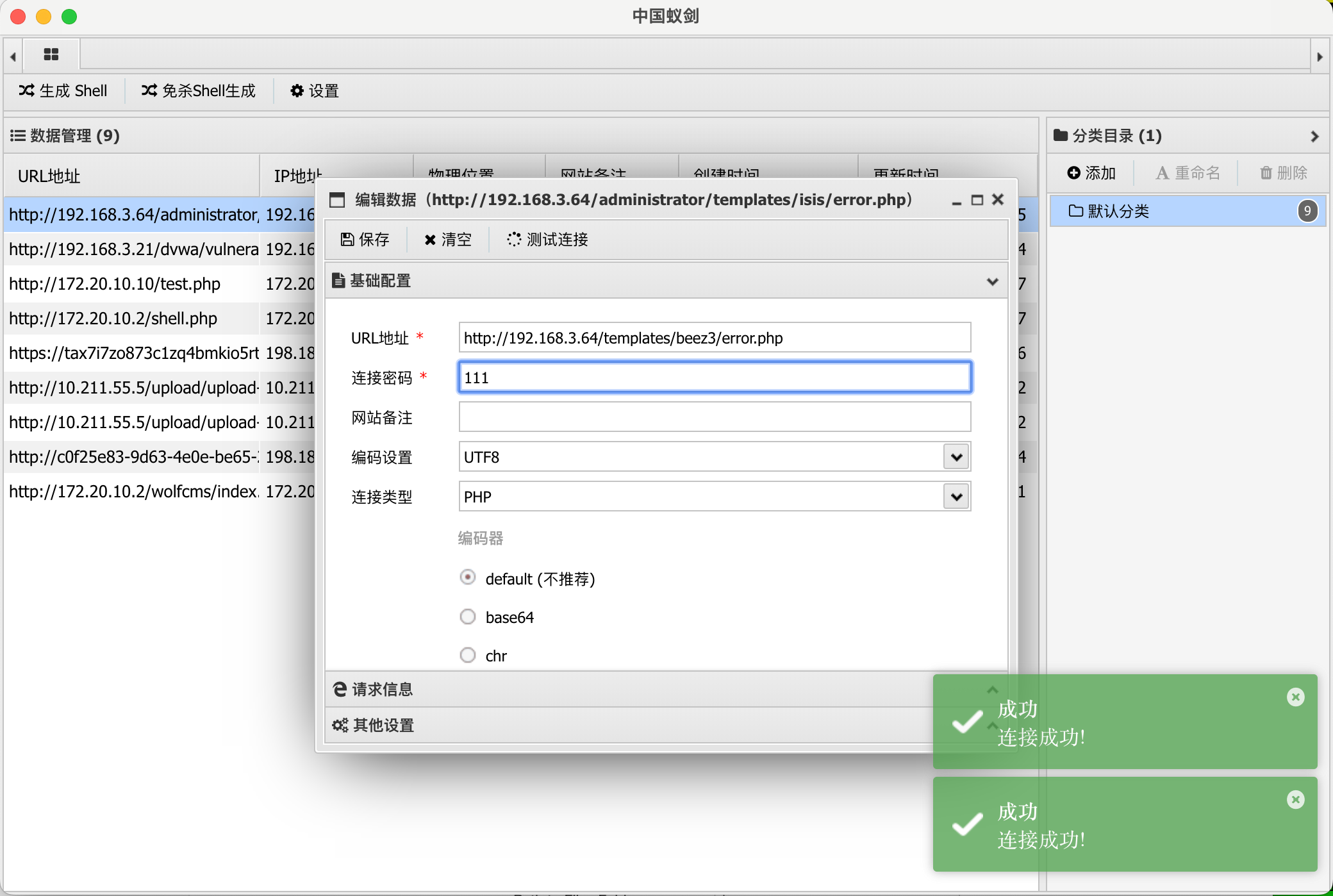
Task: Click the 网站备注 input field
Action: (x=715, y=417)
